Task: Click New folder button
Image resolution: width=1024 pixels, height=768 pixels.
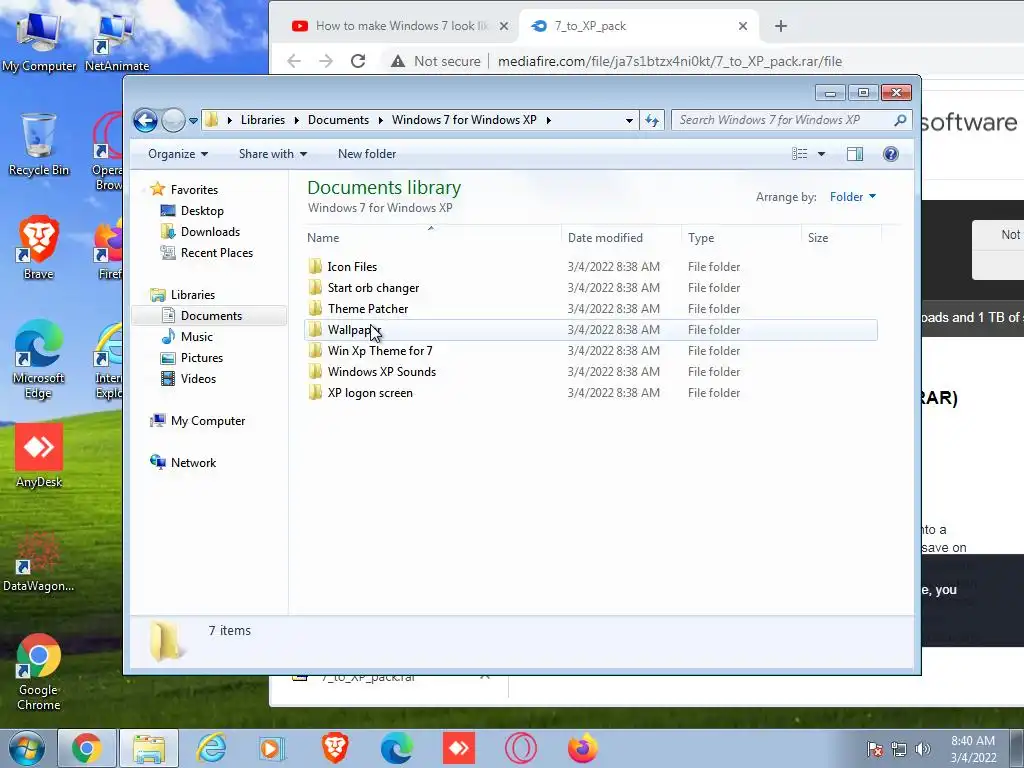Action: (x=366, y=154)
